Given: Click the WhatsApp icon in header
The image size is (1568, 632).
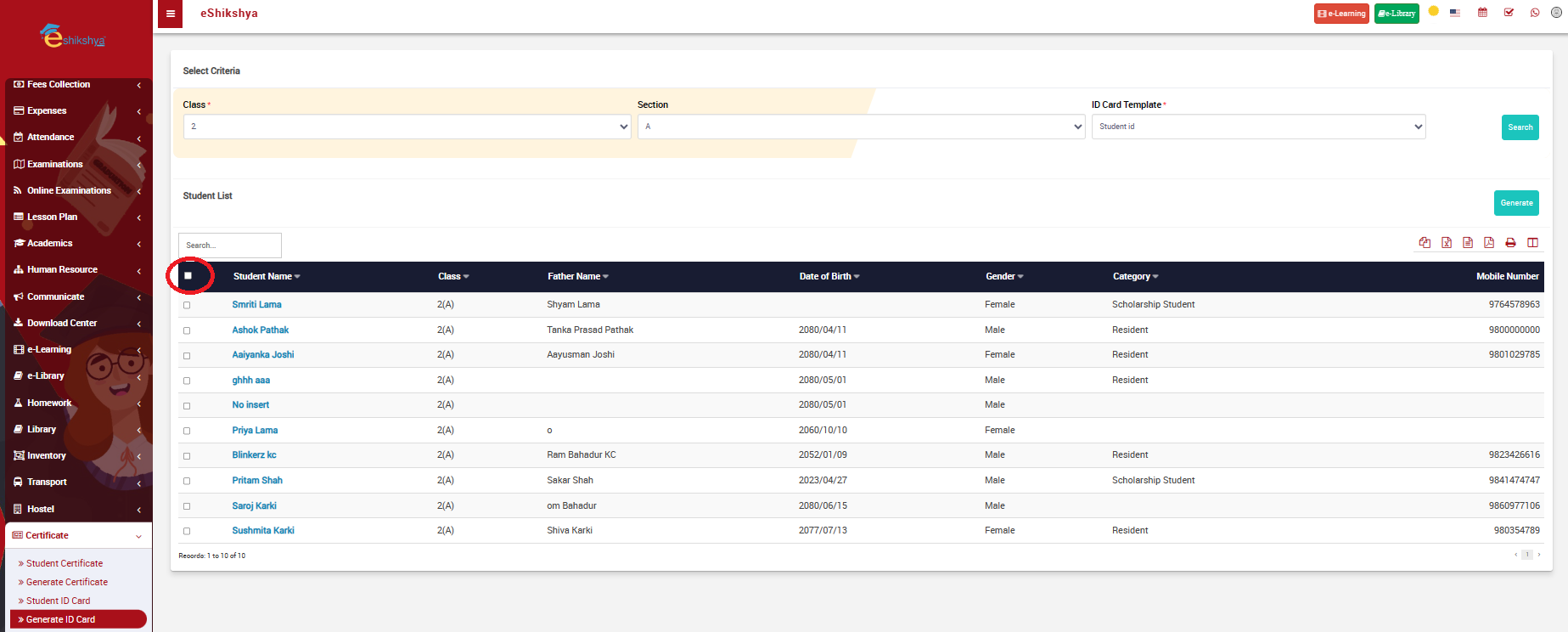Looking at the screenshot, I should point(1535,13).
